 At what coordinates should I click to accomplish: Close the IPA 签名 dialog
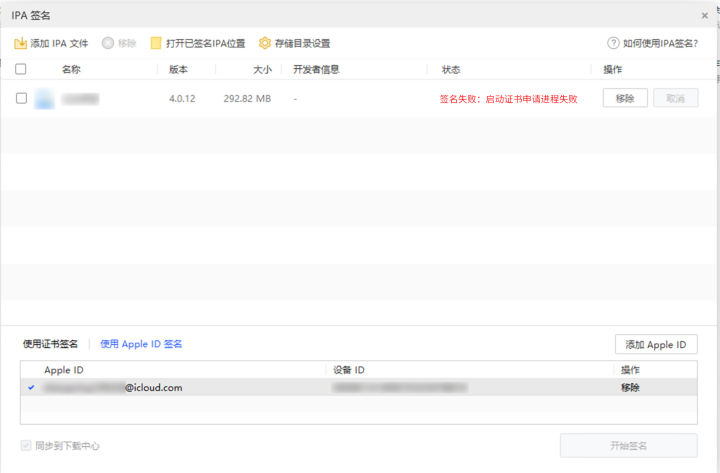[x=704, y=16]
